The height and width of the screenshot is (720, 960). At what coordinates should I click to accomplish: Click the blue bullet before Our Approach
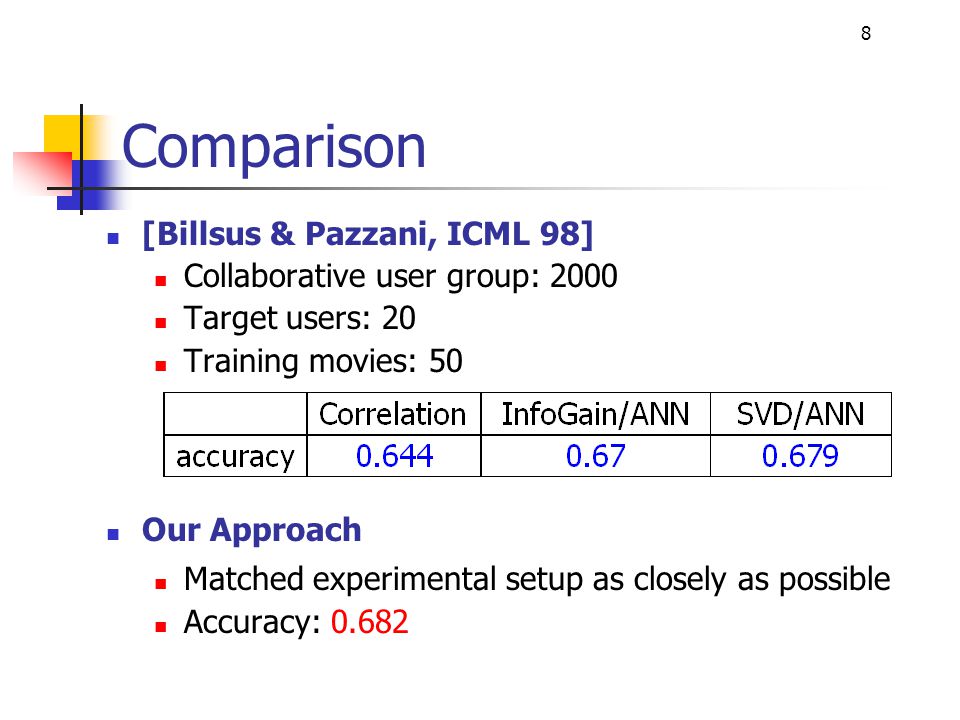(x=113, y=534)
